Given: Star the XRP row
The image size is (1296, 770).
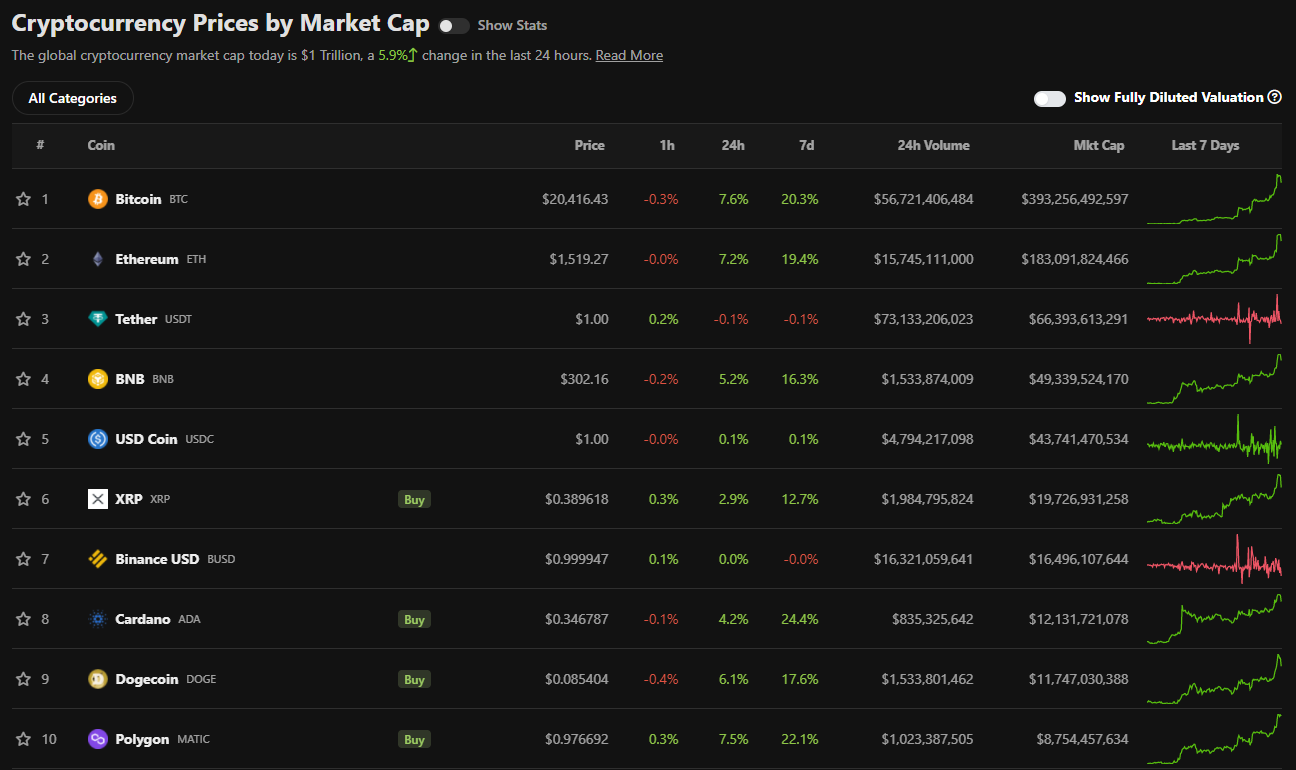Looking at the screenshot, I should [23, 499].
